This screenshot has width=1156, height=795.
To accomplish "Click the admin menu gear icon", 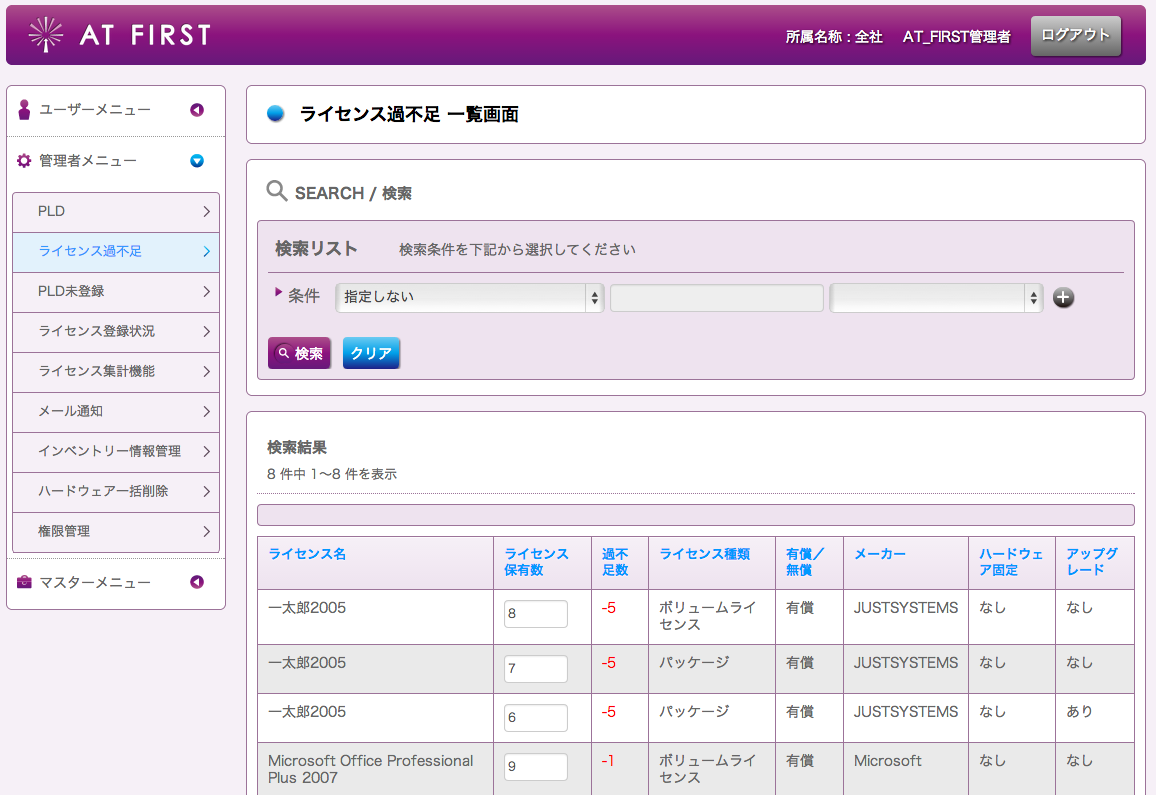I will (x=24, y=161).
